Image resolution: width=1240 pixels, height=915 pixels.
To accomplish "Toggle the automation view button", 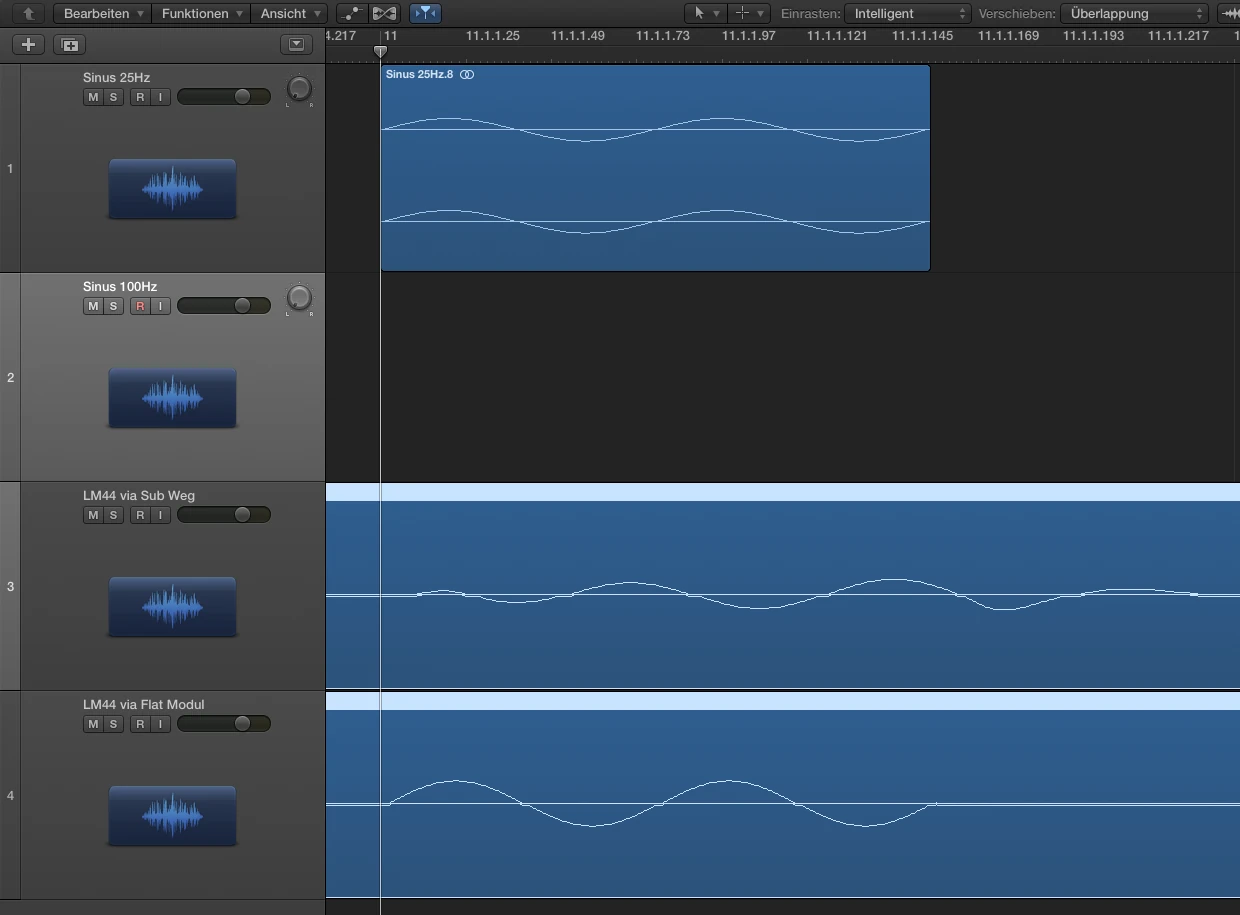I will (x=351, y=13).
